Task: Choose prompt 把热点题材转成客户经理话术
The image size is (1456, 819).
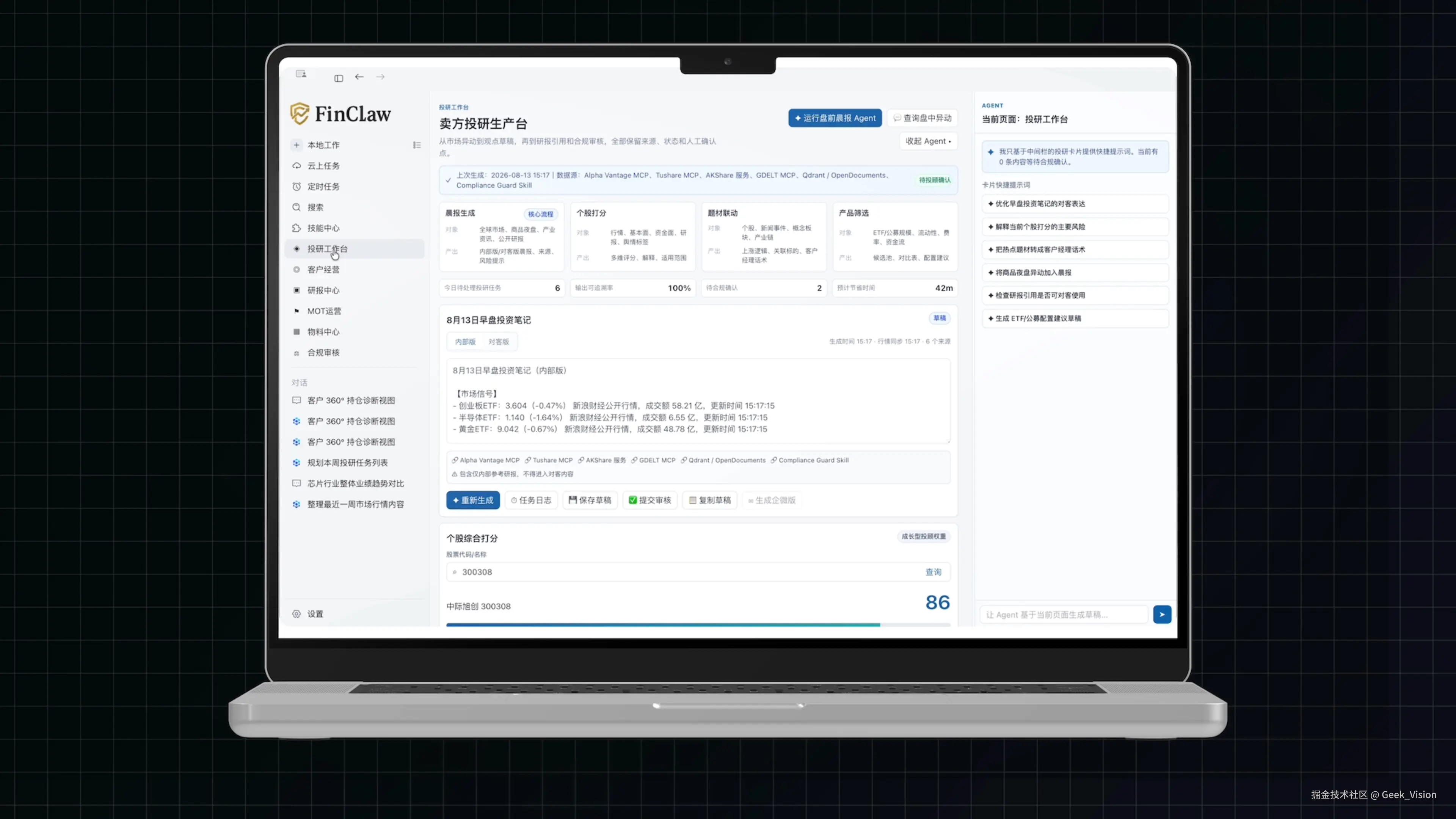Action: pyautogui.click(x=1075, y=250)
